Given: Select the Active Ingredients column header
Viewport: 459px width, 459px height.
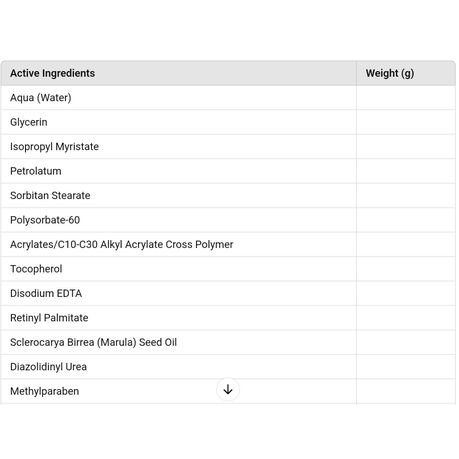Looking at the screenshot, I should click(x=179, y=73).
